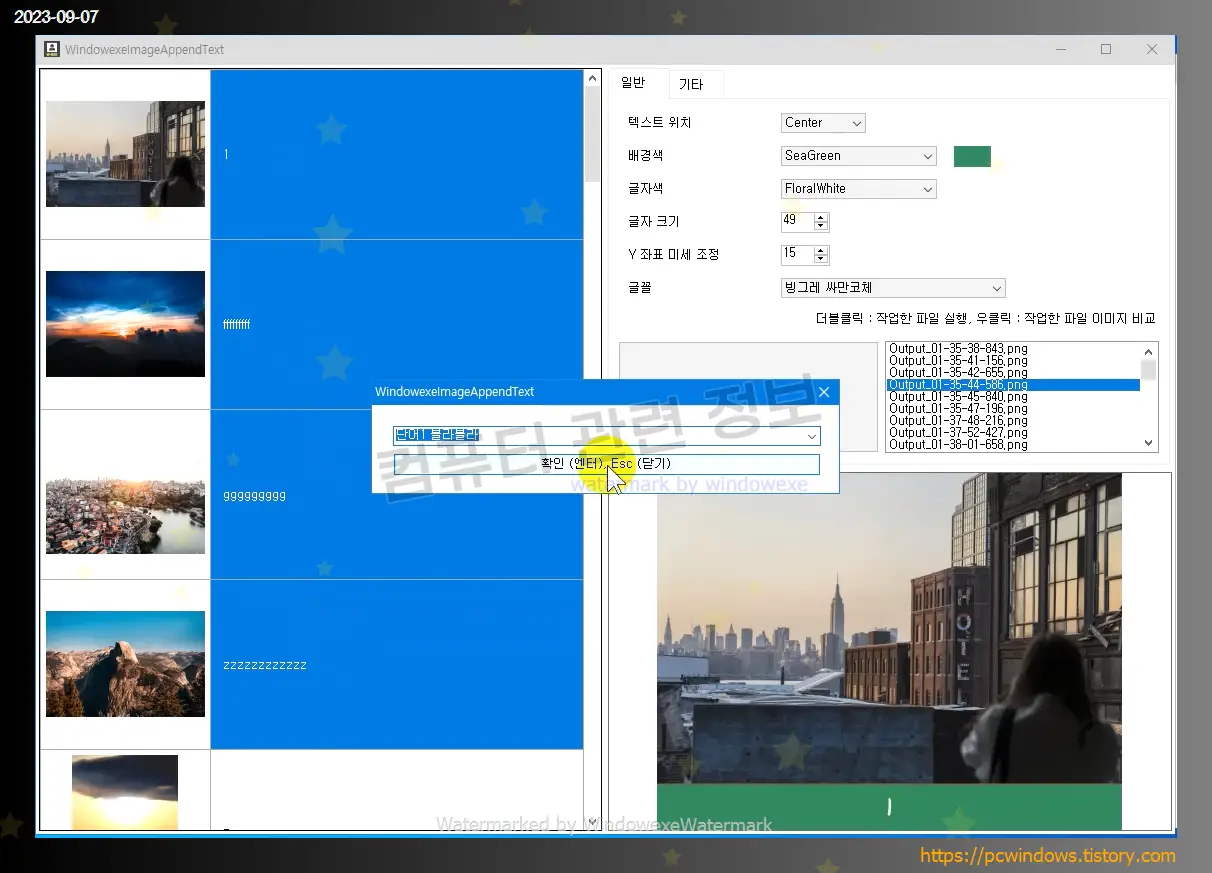Click the SeaGreen color swatch

pyautogui.click(x=972, y=156)
